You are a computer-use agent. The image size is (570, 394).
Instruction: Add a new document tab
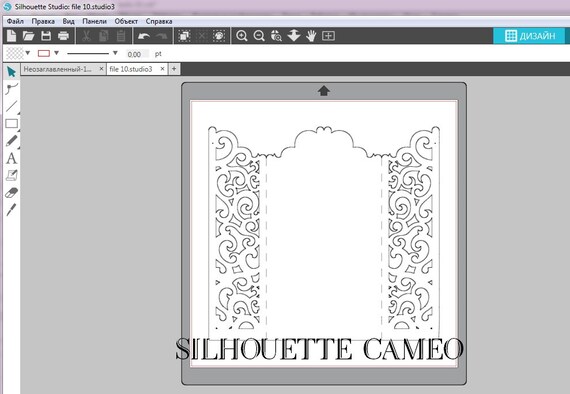coord(174,69)
